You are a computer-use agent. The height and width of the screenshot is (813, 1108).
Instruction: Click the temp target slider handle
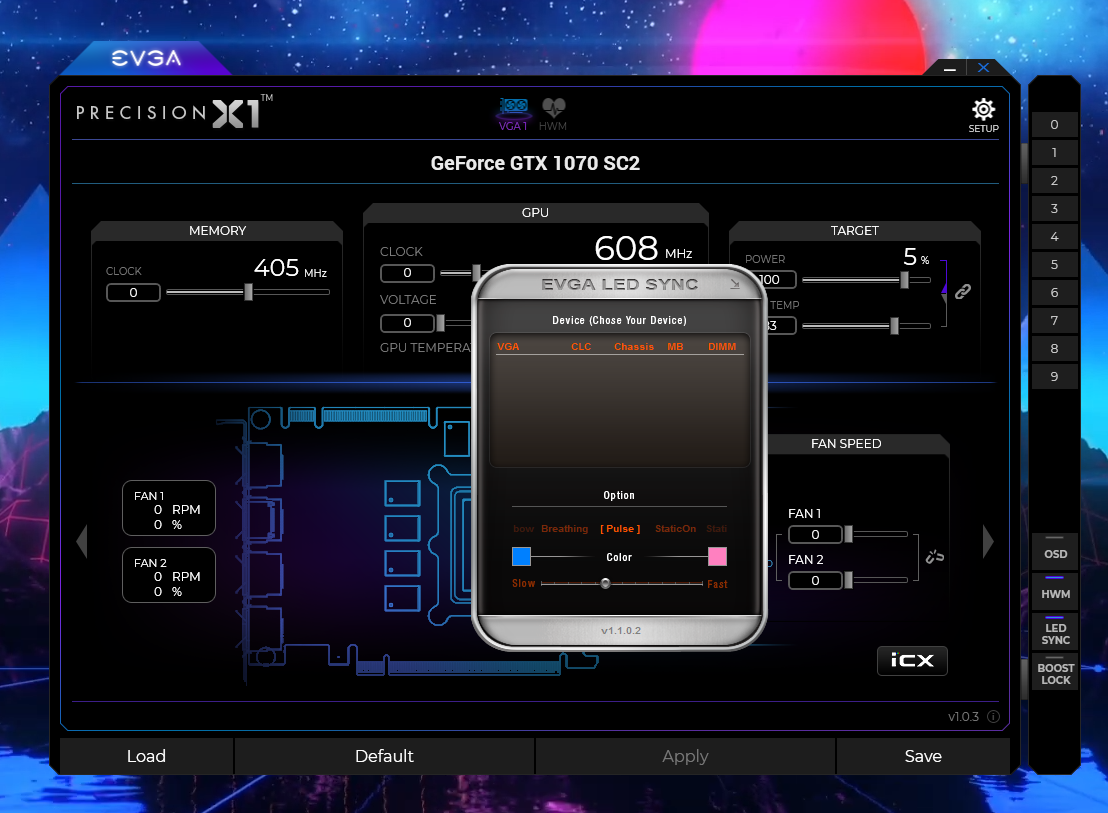895,326
